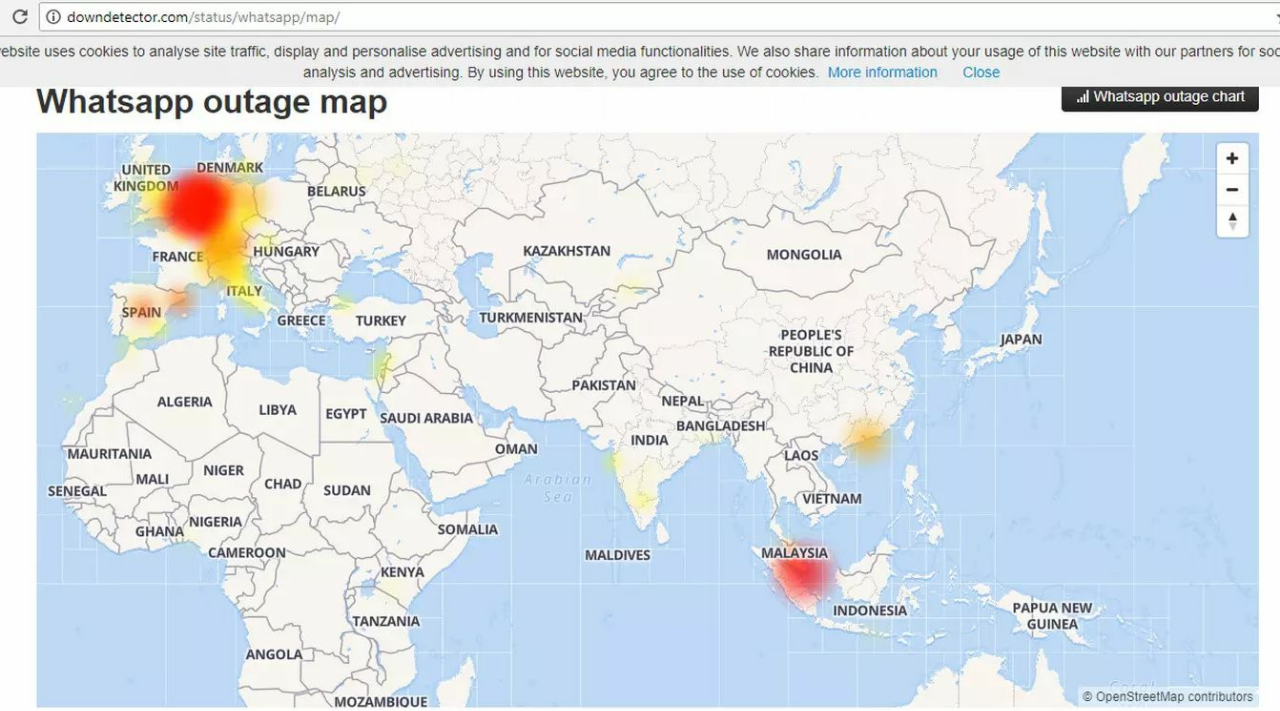The image size is (1280, 711).
Task: Click the LIBYA label on the map
Action: 277,410
